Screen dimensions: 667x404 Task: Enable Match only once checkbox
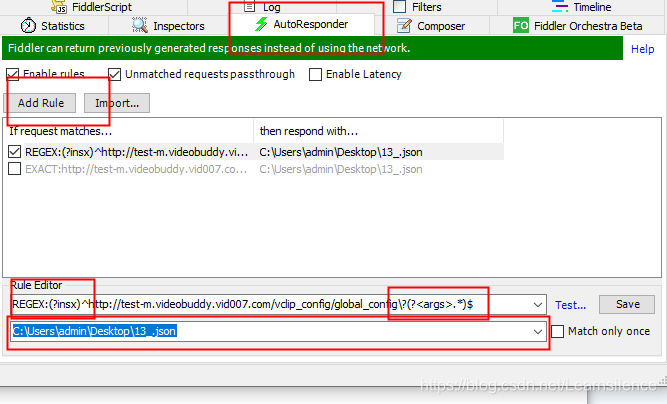558,331
